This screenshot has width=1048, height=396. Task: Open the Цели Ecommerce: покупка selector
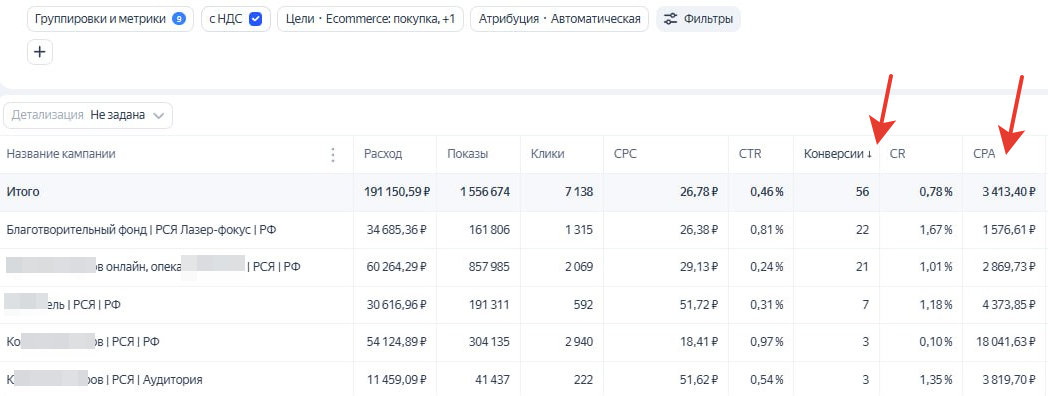[x=370, y=19]
